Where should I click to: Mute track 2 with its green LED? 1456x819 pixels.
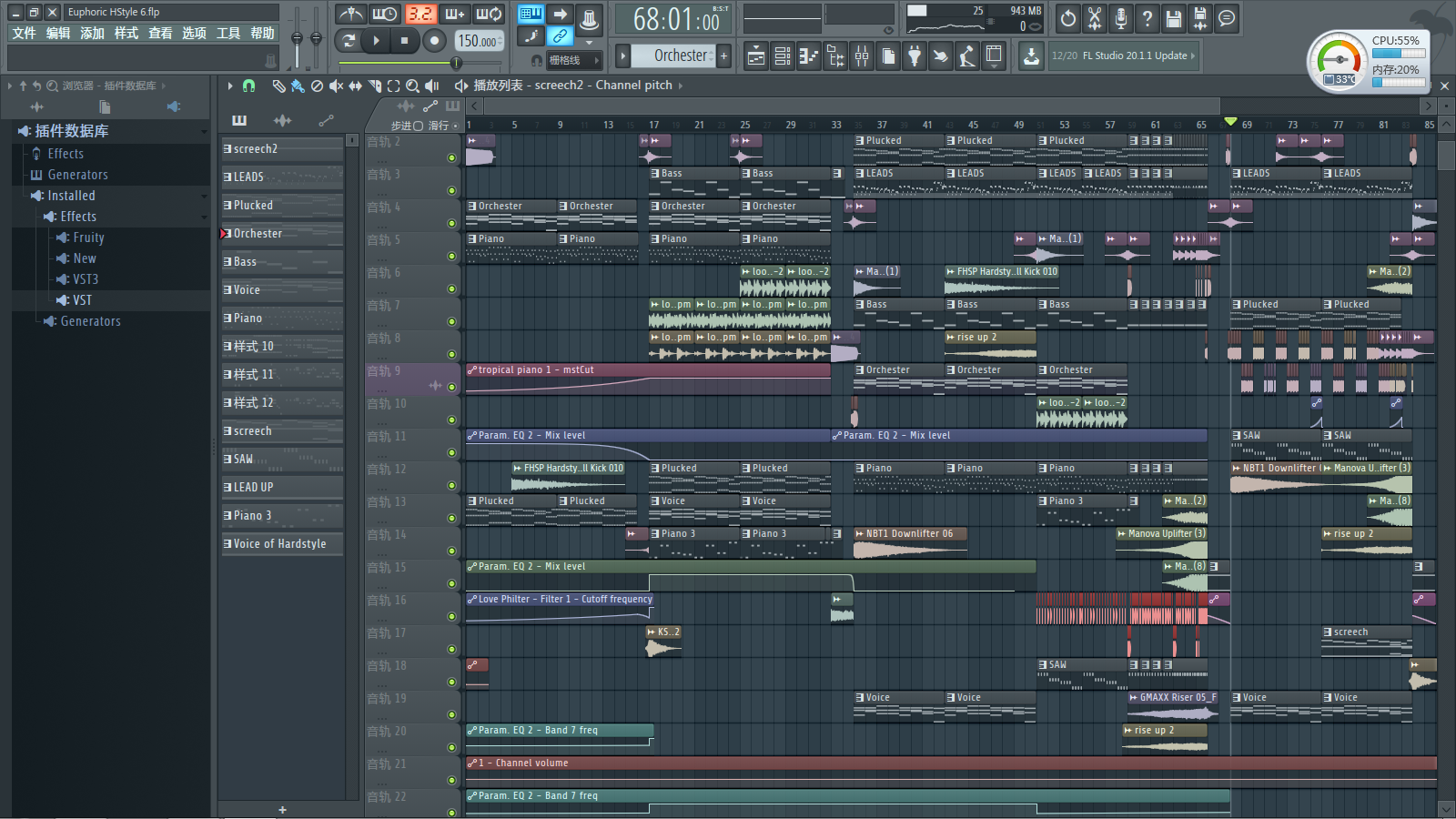(451, 158)
